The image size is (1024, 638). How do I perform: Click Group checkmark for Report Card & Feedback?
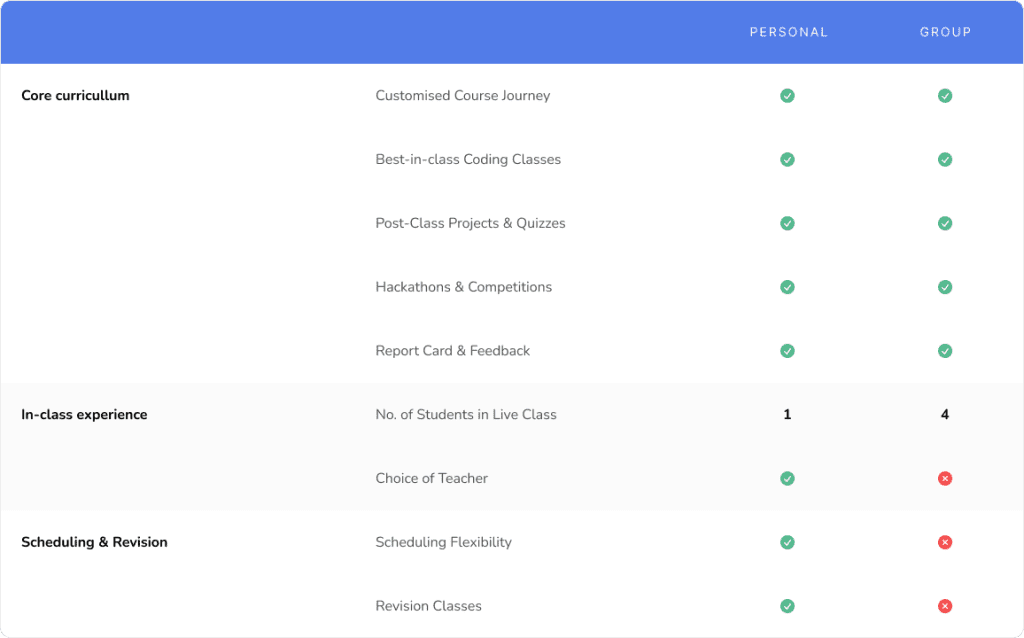click(x=945, y=351)
